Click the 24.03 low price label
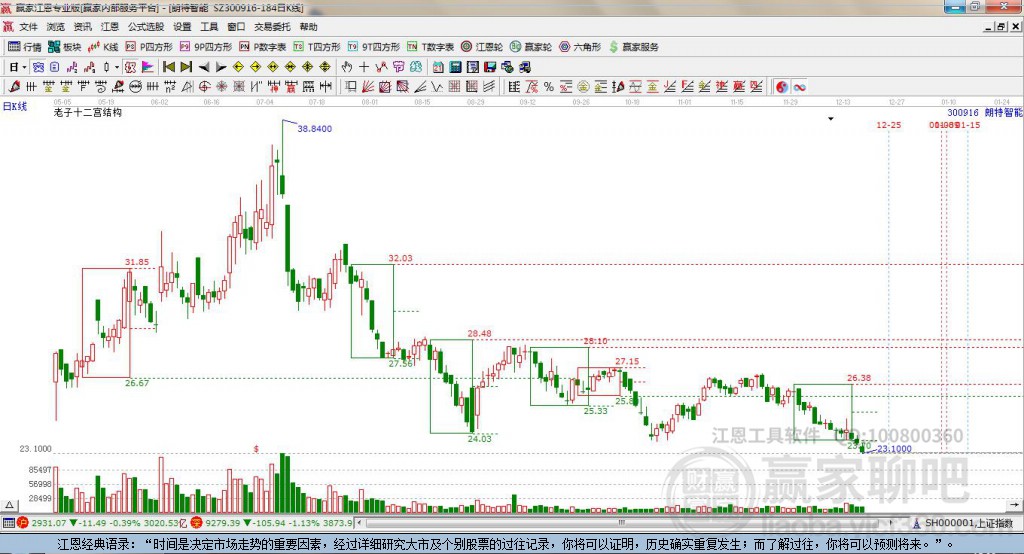 pyautogui.click(x=479, y=439)
